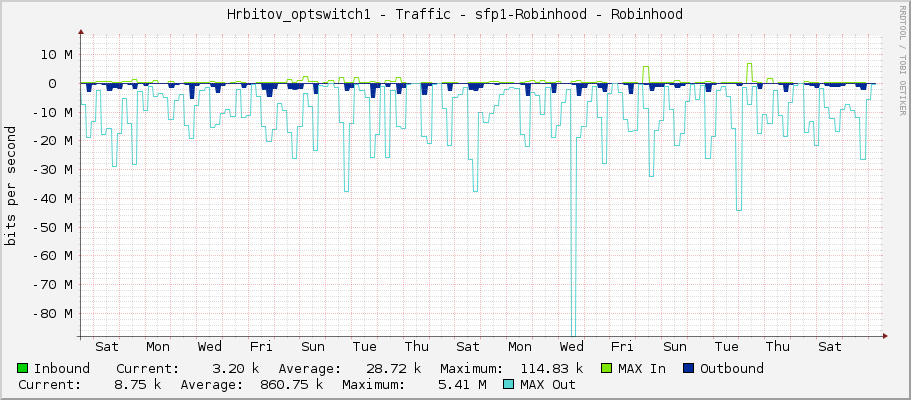Click the '-10 M' y-axis label
The width and height of the screenshot is (911, 400).
(52, 112)
